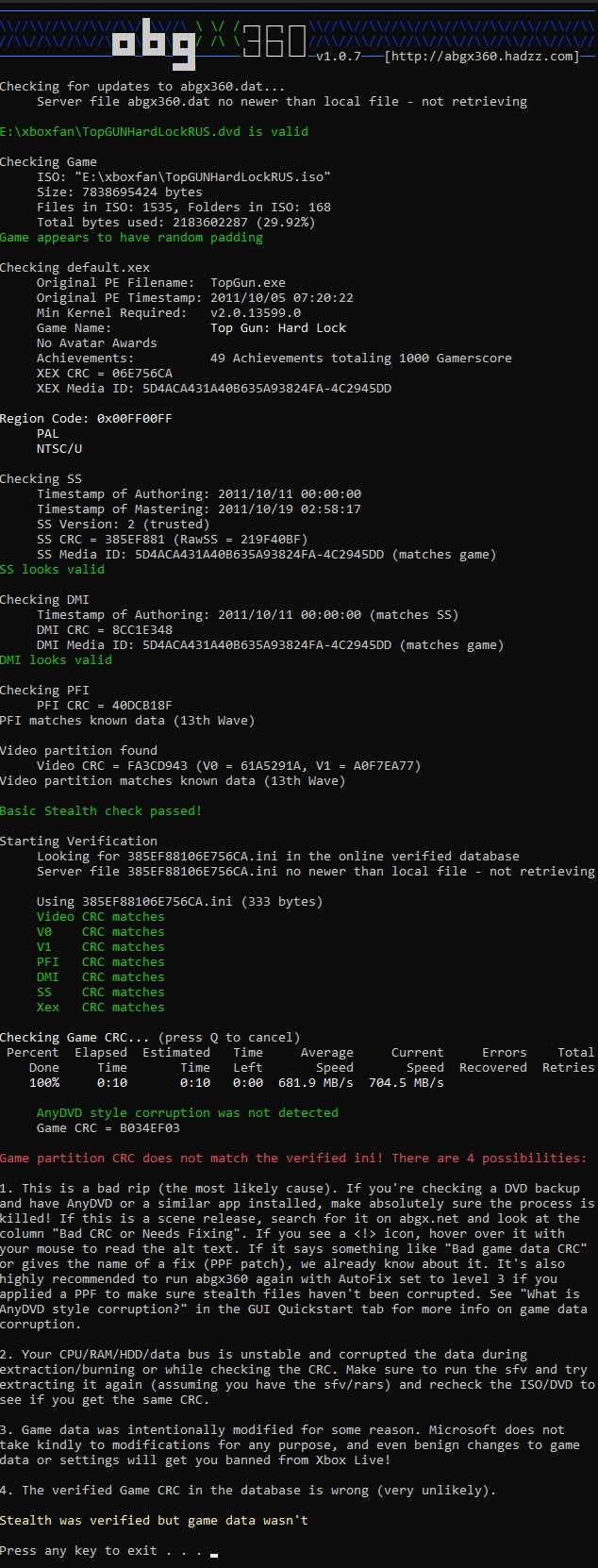Select 'Using 385EF88106E756CA.ini (333 bytes)'
The width and height of the screenshot is (598, 1568).
pyautogui.click(x=180, y=902)
